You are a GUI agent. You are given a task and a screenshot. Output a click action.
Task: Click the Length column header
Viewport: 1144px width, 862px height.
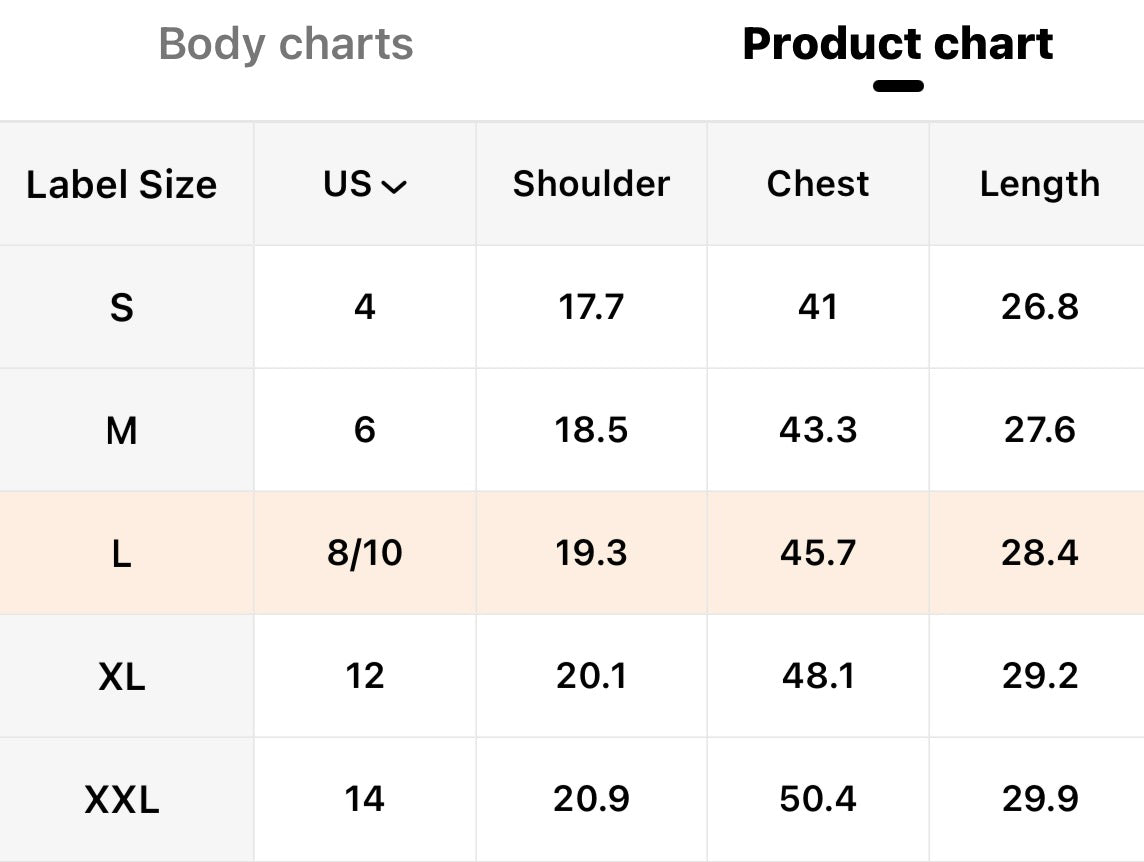pos(1040,185)
